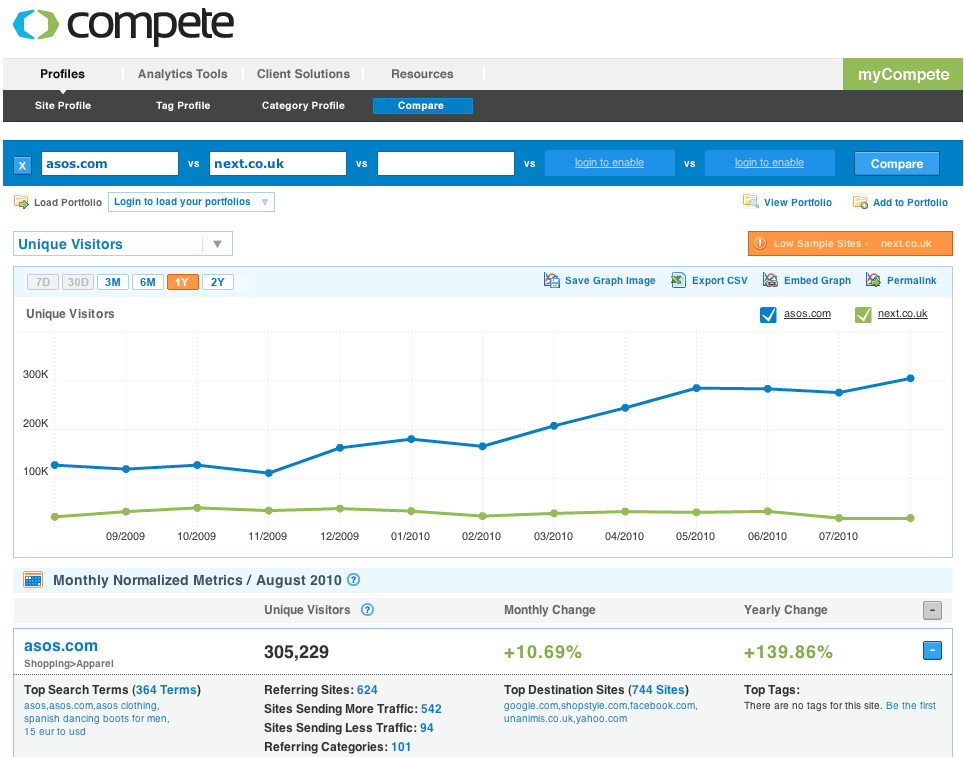Click the blue Compare button
This screenshot has width=964, height=757.
pos(896,164)
